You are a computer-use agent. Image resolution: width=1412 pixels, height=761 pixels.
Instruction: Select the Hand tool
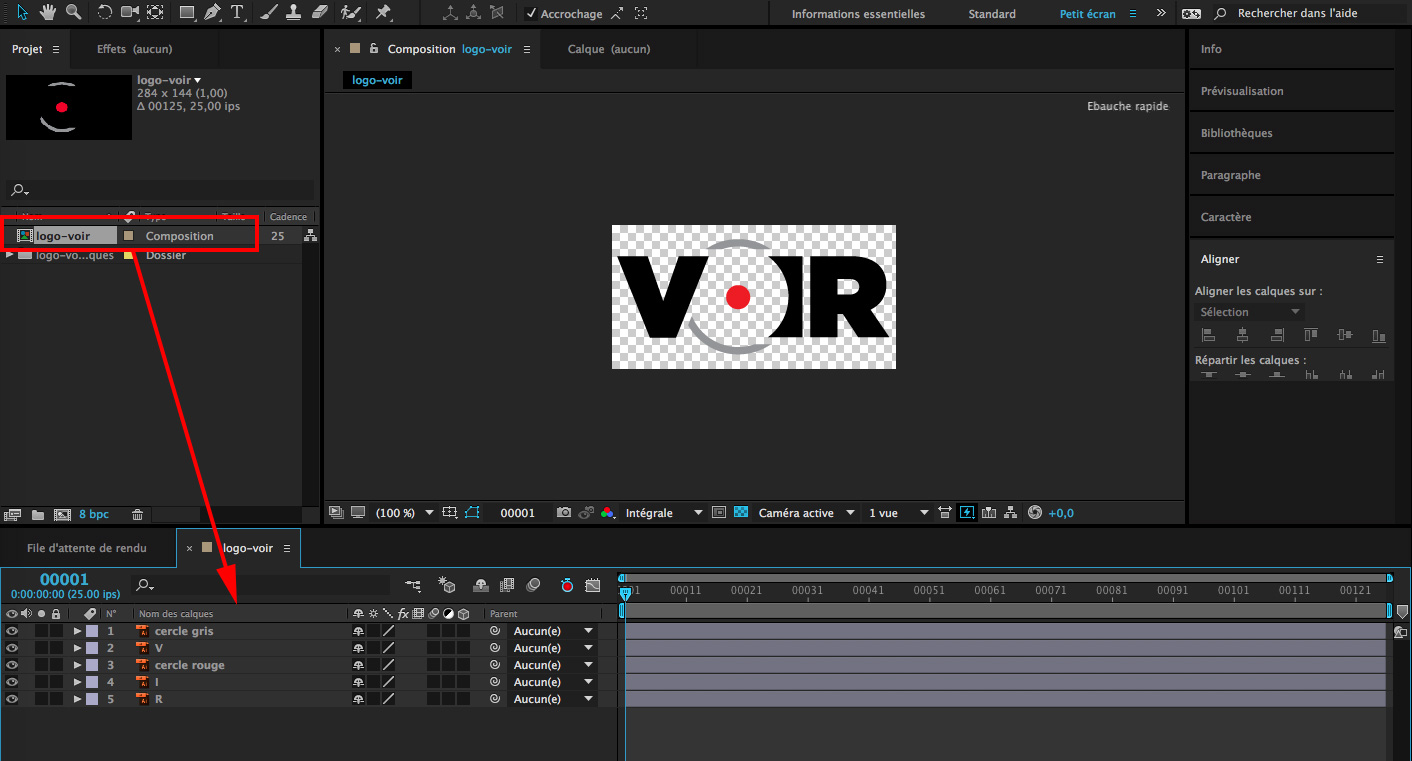pyautogui.click(x=49, y=13)
